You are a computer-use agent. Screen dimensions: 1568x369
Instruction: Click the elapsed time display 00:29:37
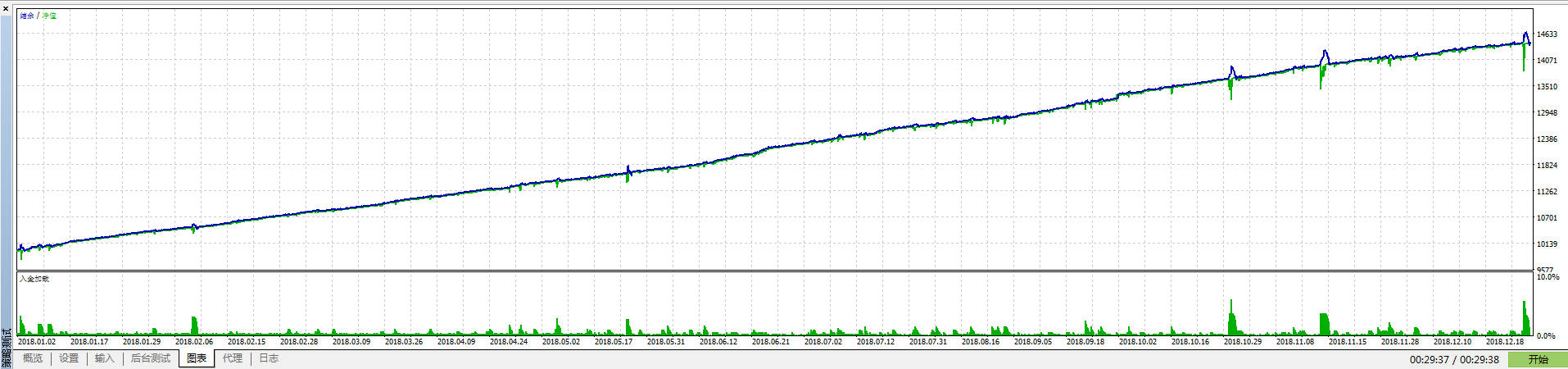(1430, 360)
